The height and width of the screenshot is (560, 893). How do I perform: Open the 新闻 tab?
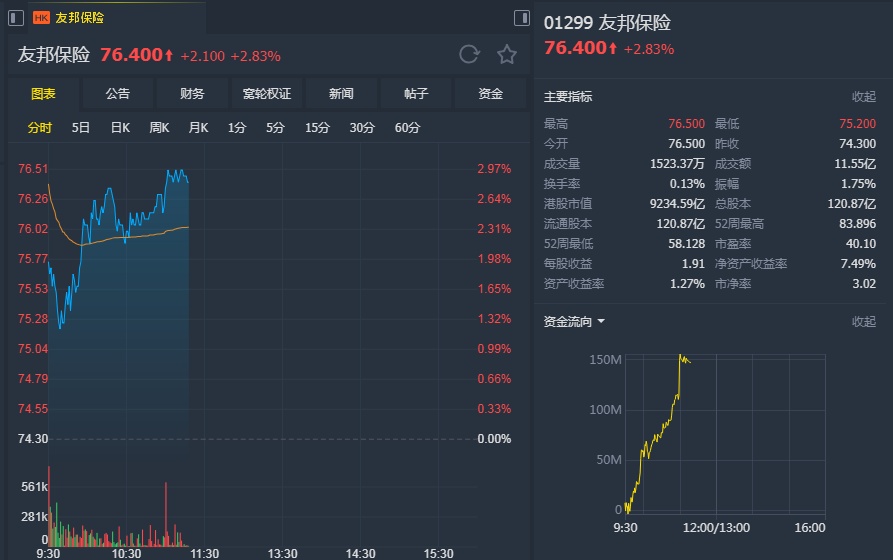coord(341,94)
